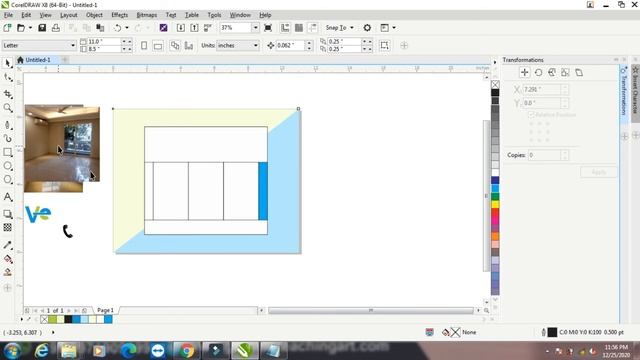Click the nudge distance 0.062 field
This screenshot has height=360, width=640.
click(x=290, y=45)
